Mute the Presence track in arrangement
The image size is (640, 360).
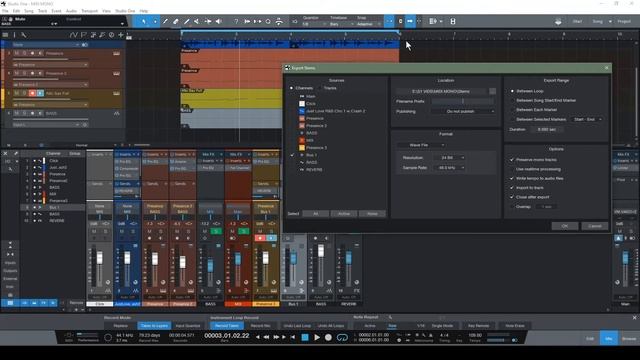point(17,53)
